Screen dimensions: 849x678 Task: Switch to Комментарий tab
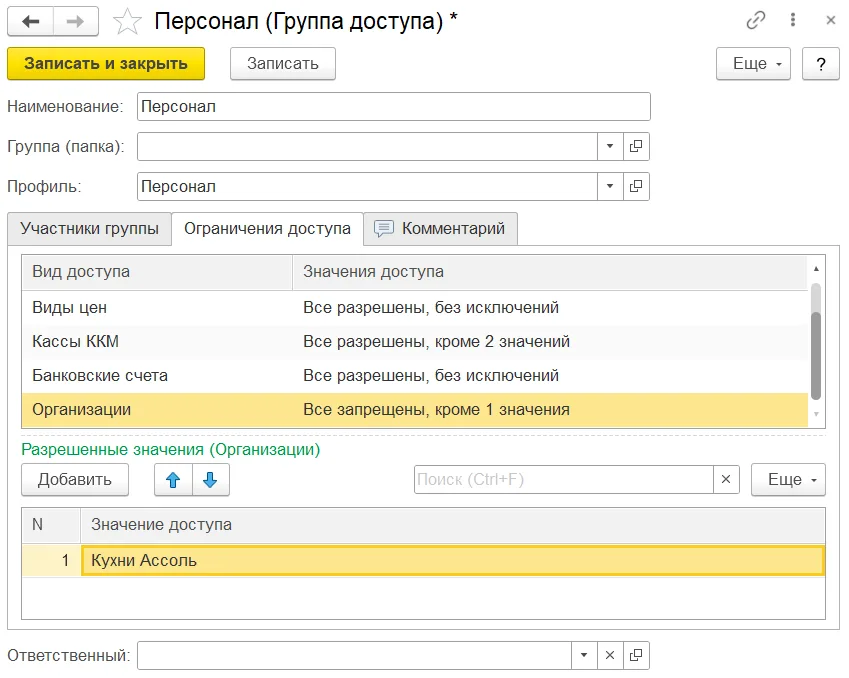click(x=441, y=229)
